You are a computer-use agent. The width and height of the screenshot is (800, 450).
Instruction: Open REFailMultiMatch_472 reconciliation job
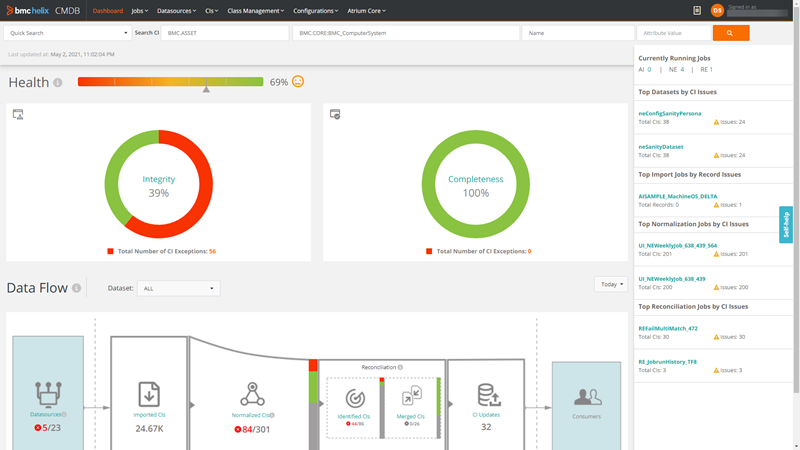668,328
